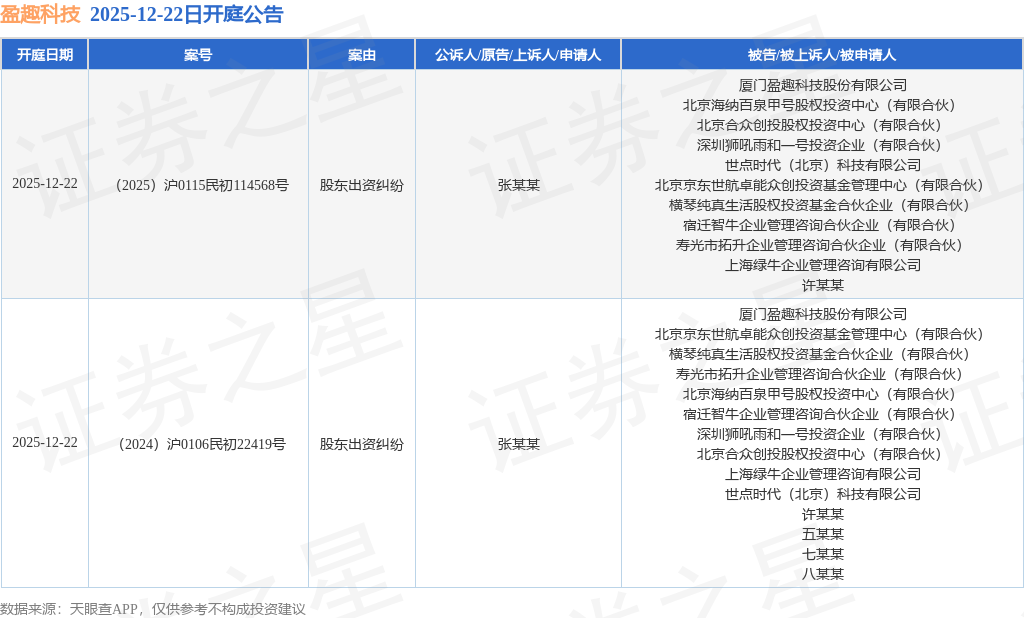Click date cell in the 沪0115民初114568号 row
The image size is (1024, 618).
pyautogui.click(x=44, y=184)
